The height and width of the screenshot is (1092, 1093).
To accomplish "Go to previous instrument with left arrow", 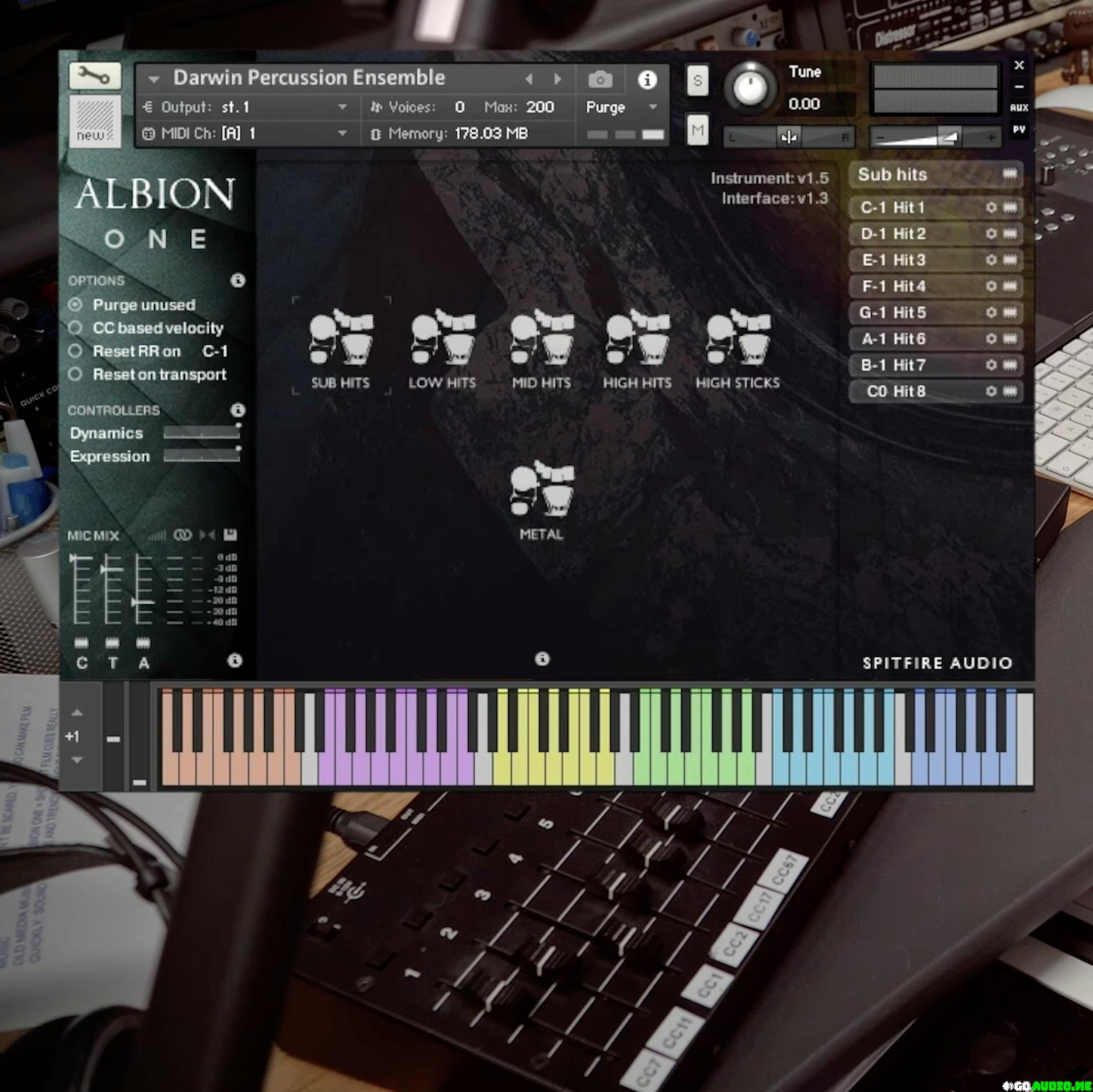I will tap(528, 79).
